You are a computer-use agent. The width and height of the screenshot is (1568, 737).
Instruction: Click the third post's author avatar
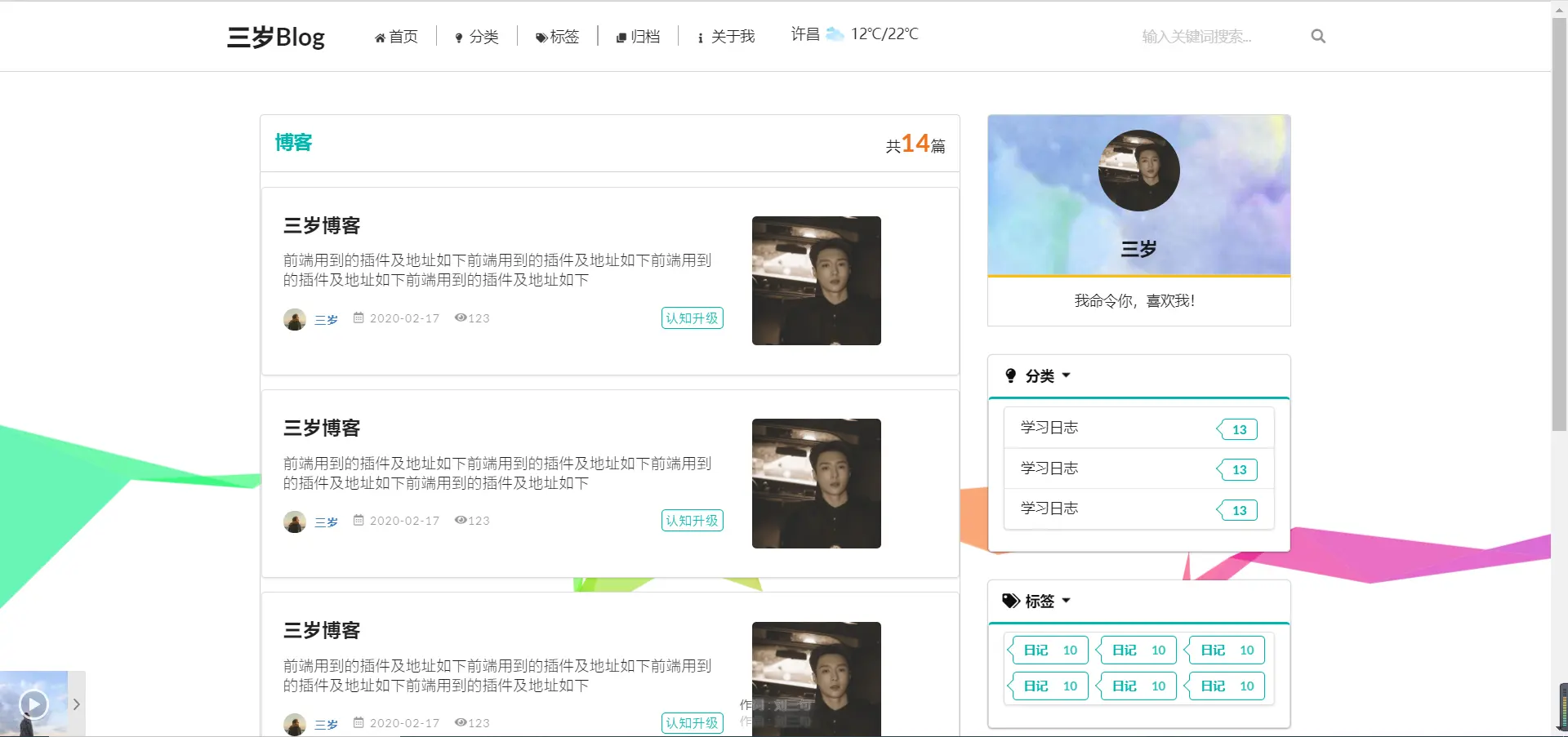point(295,724)
